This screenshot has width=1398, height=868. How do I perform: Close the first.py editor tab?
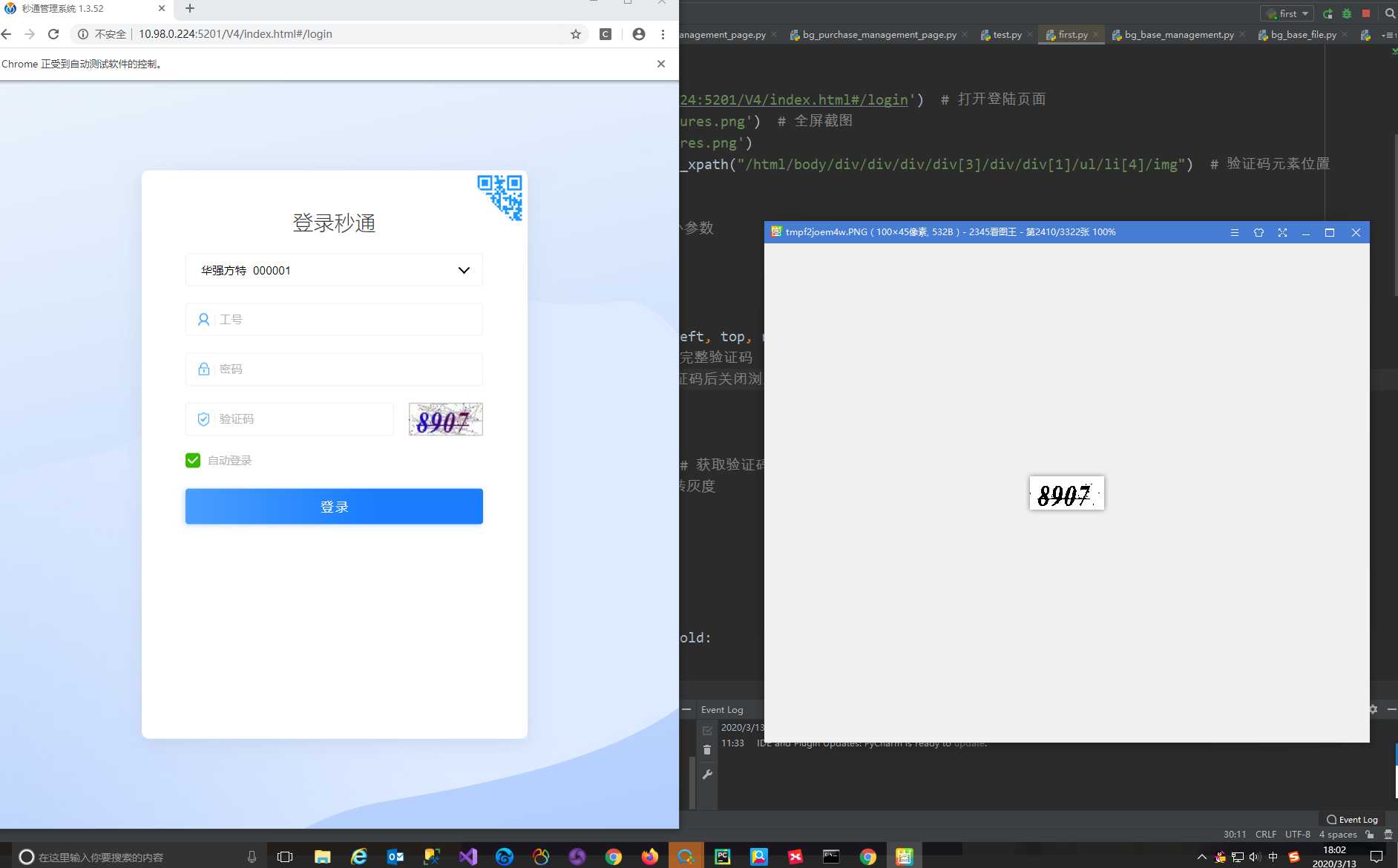coord(1096,35)
